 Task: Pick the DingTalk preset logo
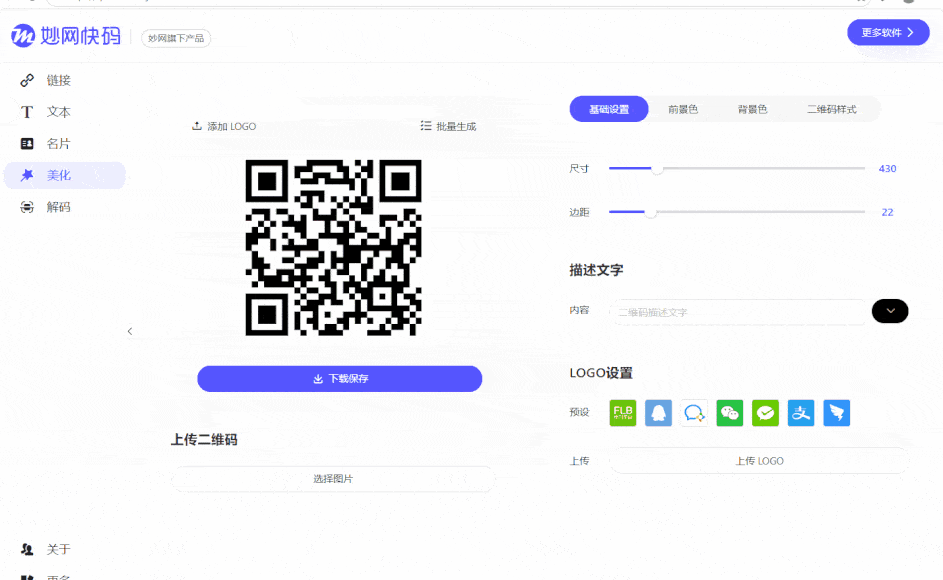pyautogui.click(x=837, y=413)
